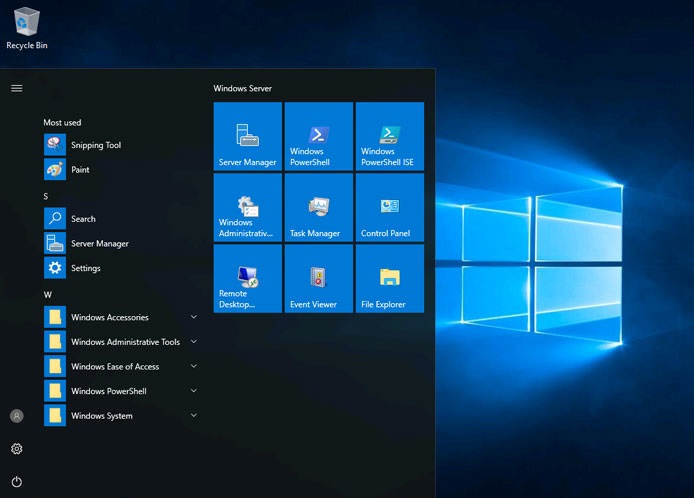Open Search app in the S section
Screen dimensions: 694x498
[x=120, y=219]
